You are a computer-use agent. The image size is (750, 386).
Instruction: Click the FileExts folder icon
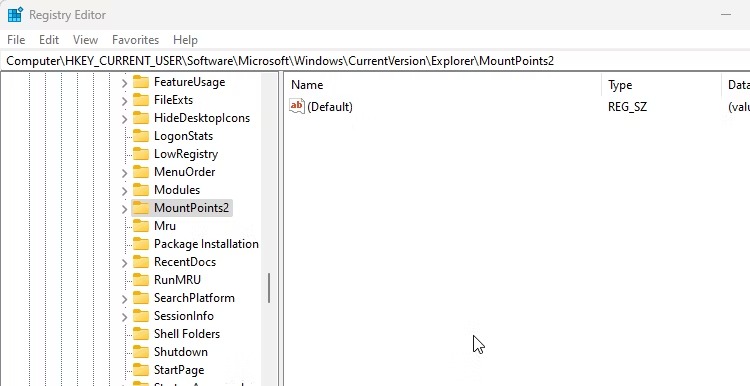pos(141,100)
